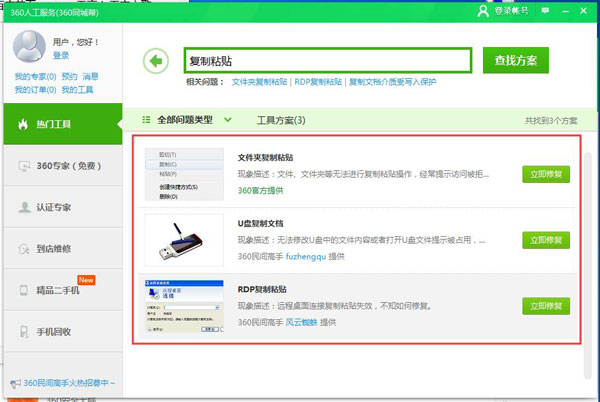Click 立即修复 for 文件夹复制粘贴
Viewport: 600px width, 402px height.
pos(546,174)
